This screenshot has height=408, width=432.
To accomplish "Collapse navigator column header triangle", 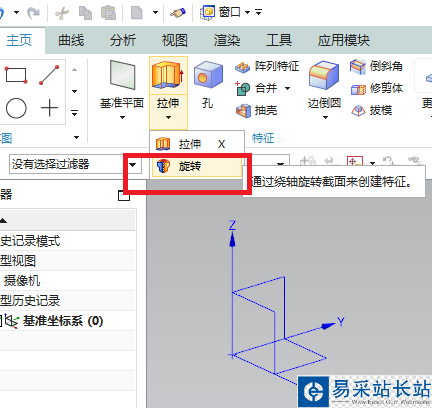I will [3, 220].
